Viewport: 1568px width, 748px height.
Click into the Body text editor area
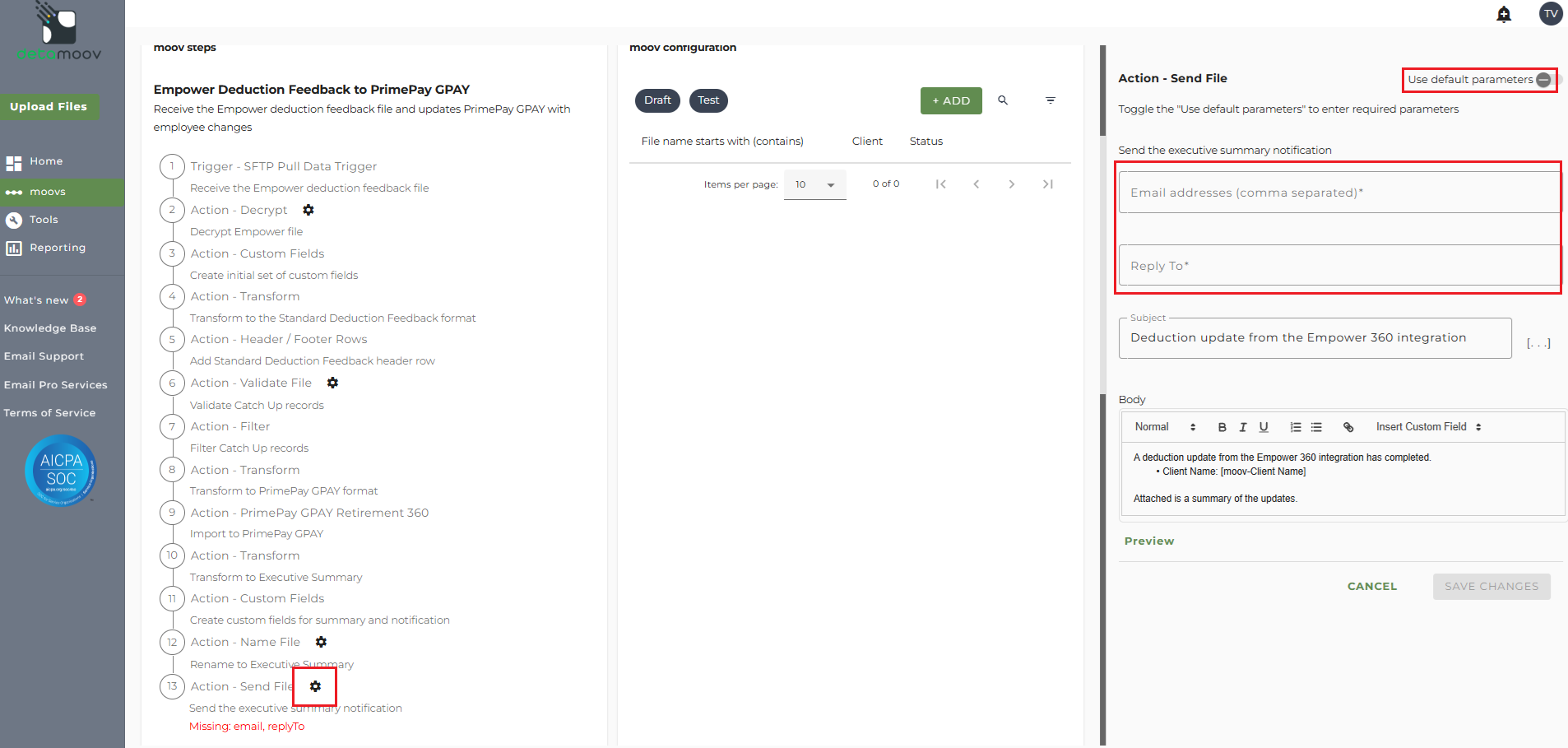pyautogui.click(x=1343, y=479)
